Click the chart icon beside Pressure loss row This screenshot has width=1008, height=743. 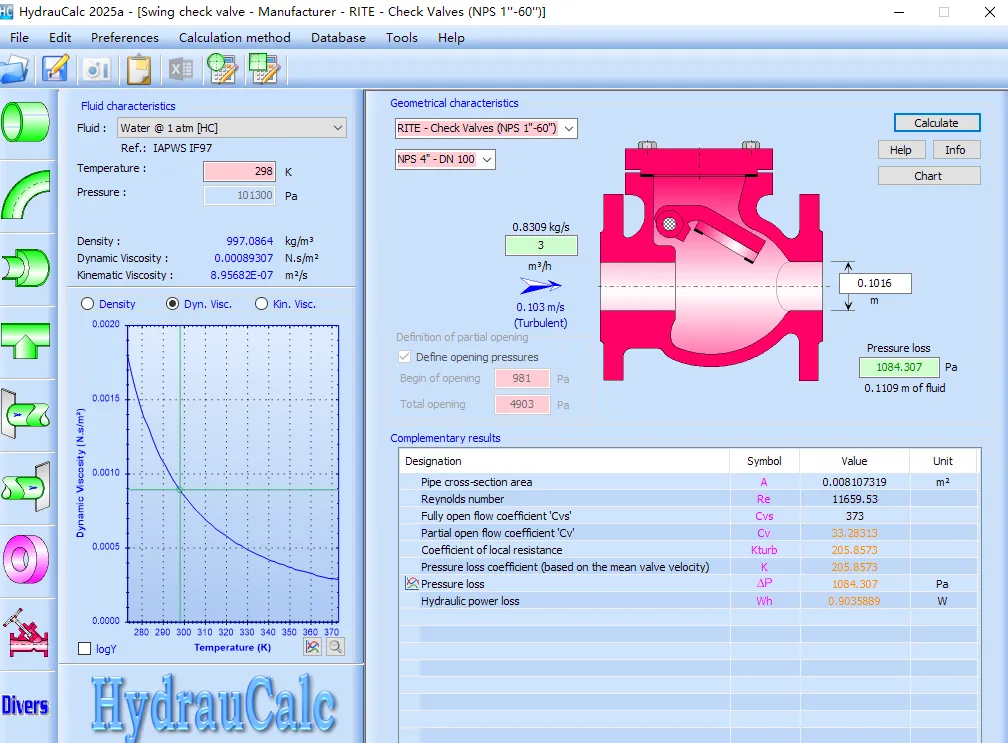tap(412, 584)
